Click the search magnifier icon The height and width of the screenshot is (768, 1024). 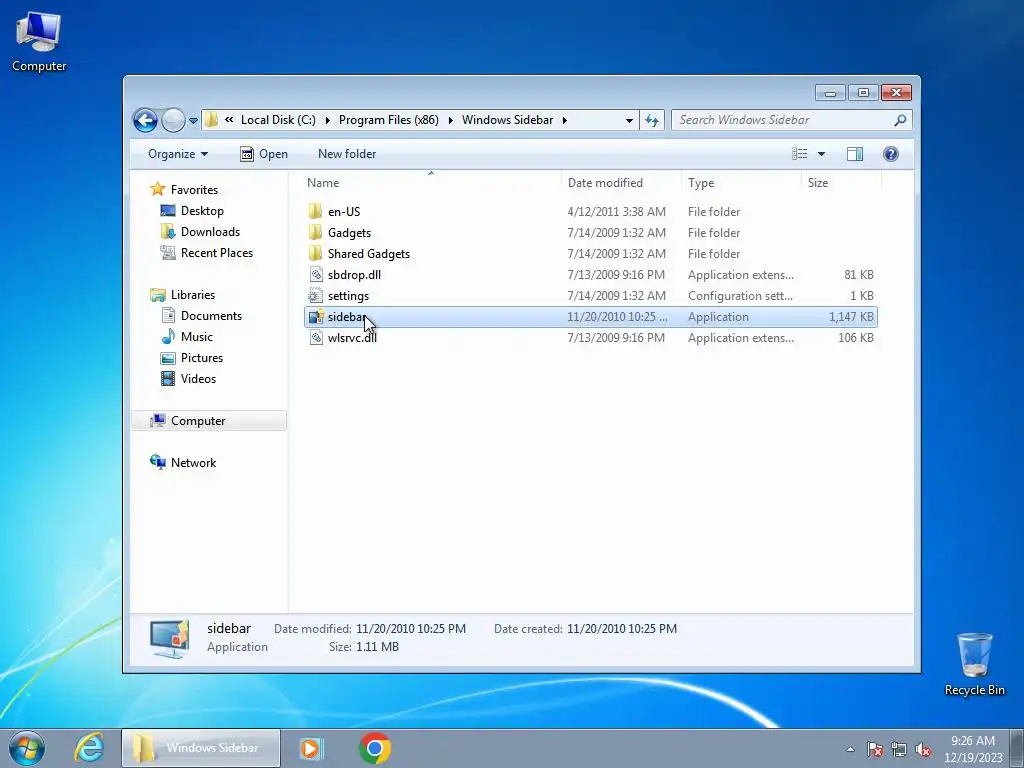900,120
